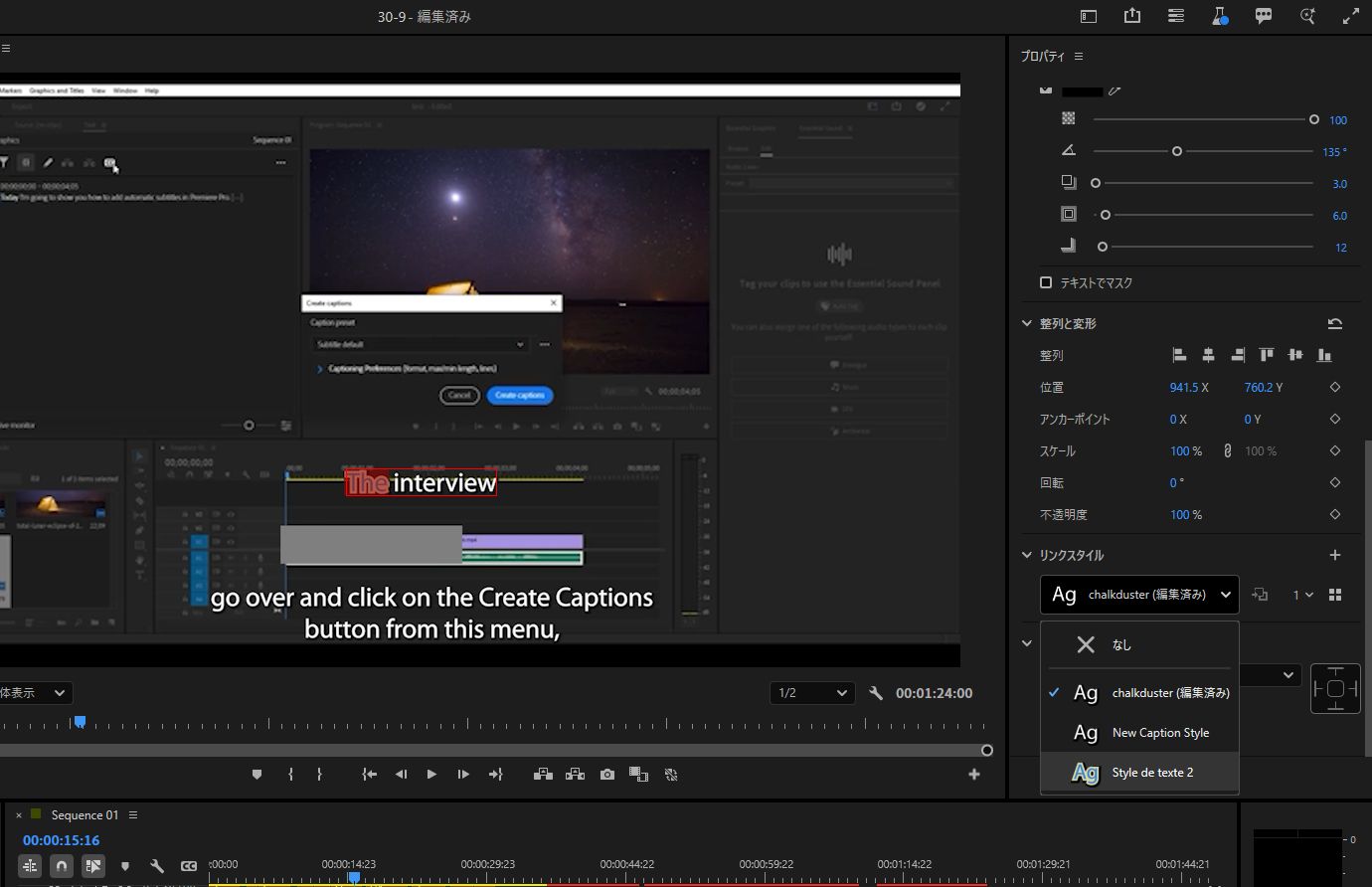Open program monitor wrench settings
Image resolution: width=1372 pixels, height=887 pixels.
point(876,693)
